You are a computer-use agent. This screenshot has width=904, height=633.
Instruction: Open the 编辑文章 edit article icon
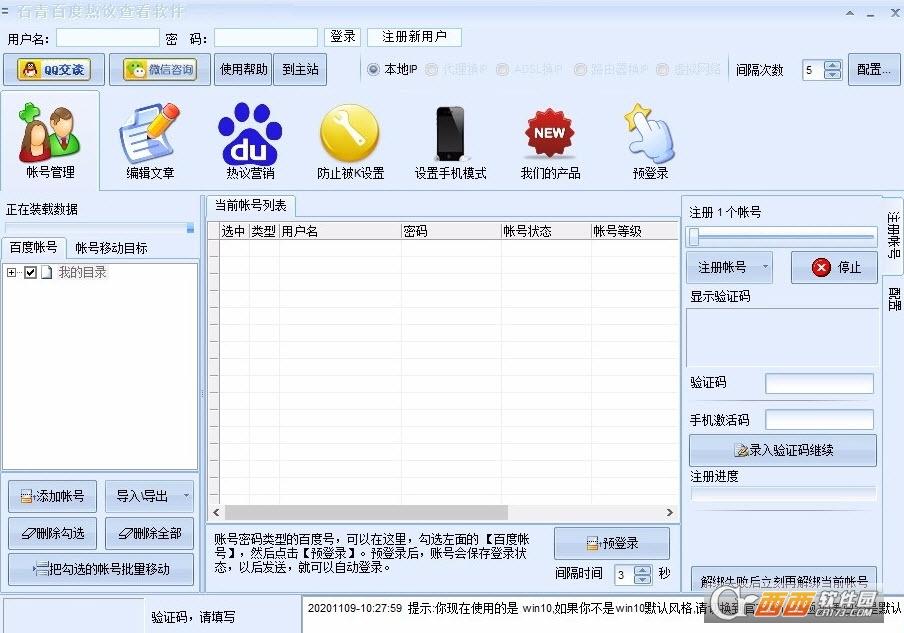click(150, 140)
